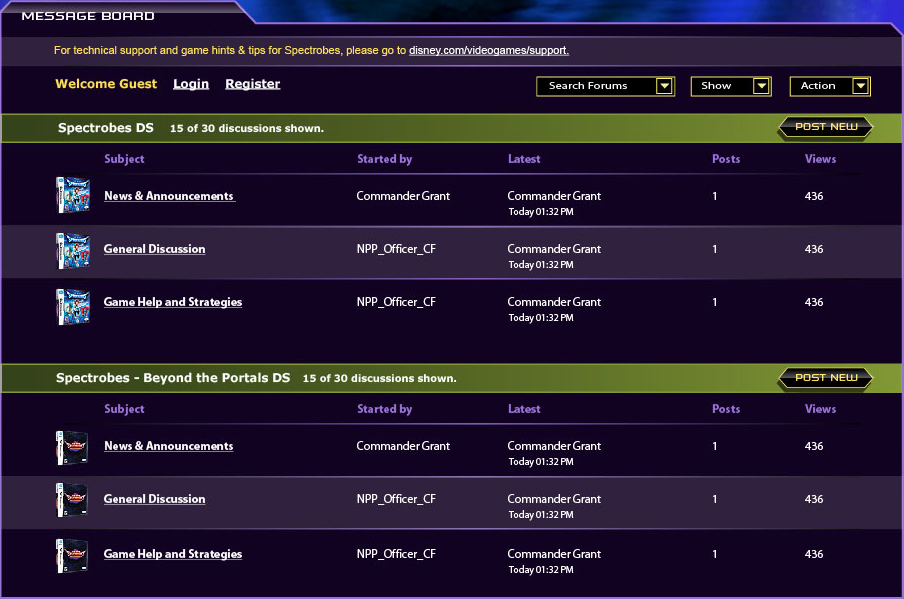Click POST NEW in Beyond the Portals section
The height and width of the screenshot is (599, 904).
click(826, 378)
